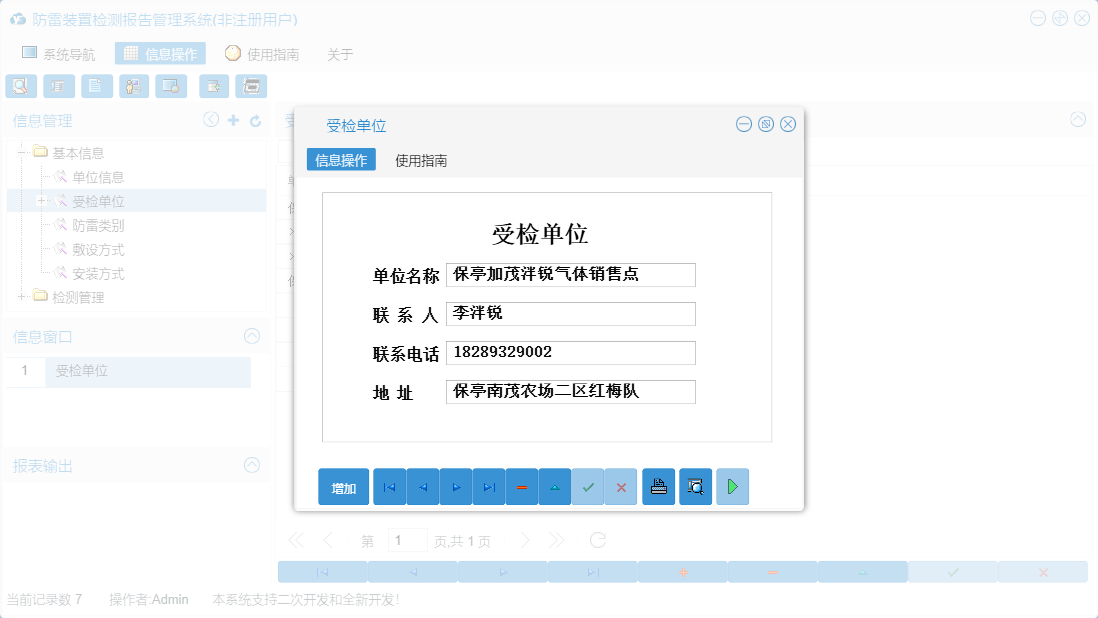This screenshot has height=618, width=1098.
Task: Open the report view icon in the toolbar
Action: [x=59, y=86]
